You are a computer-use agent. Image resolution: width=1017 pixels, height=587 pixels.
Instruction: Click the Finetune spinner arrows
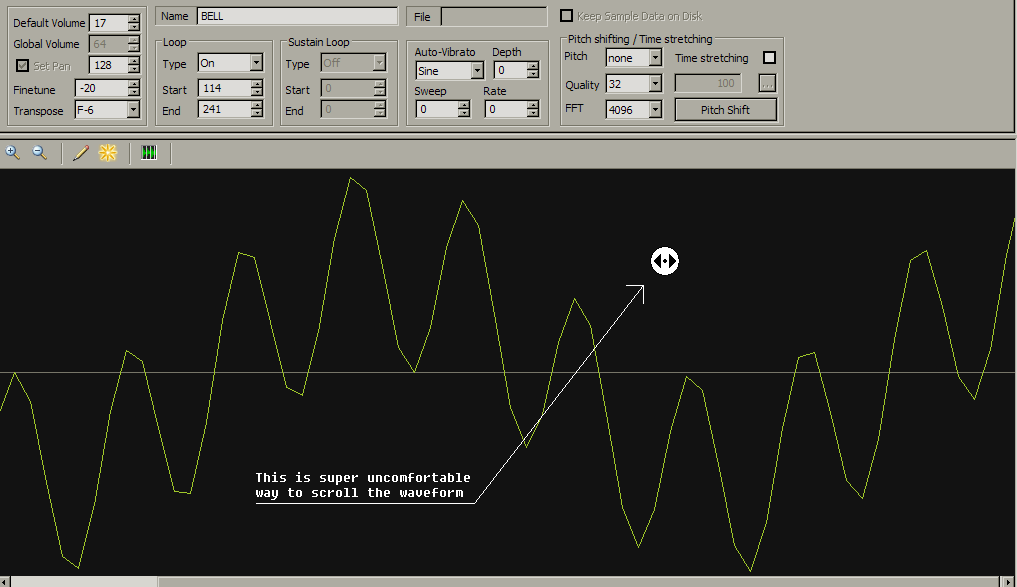pos(134,89)
